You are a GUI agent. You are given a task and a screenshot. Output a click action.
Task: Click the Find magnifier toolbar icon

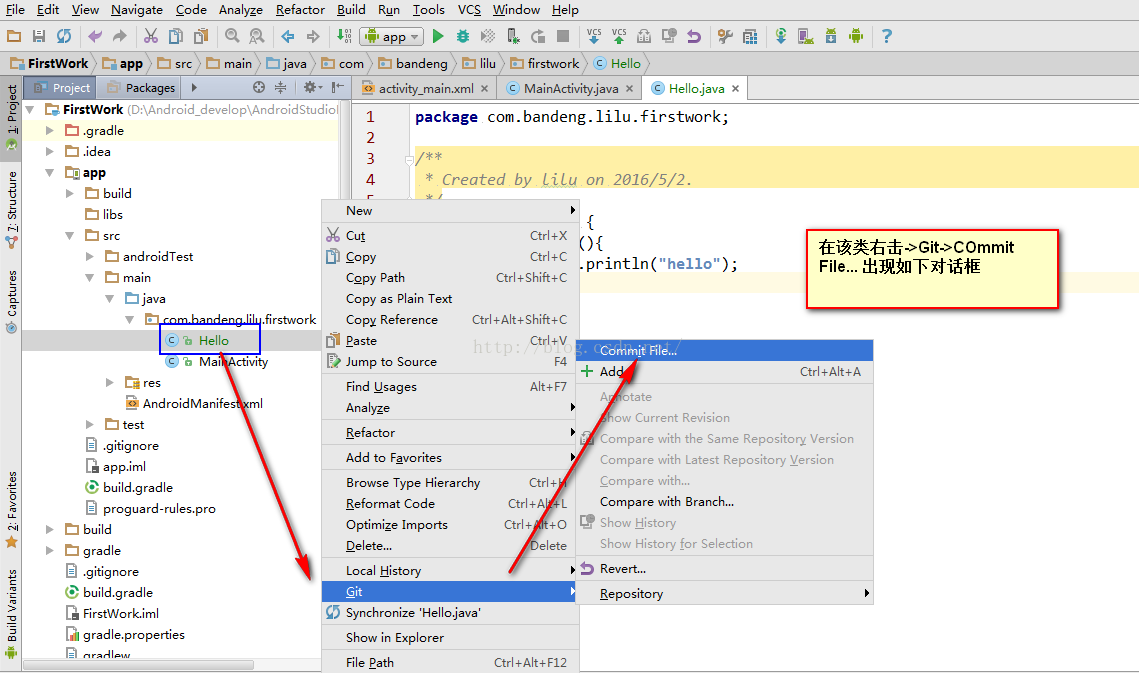tap(232, 36)
